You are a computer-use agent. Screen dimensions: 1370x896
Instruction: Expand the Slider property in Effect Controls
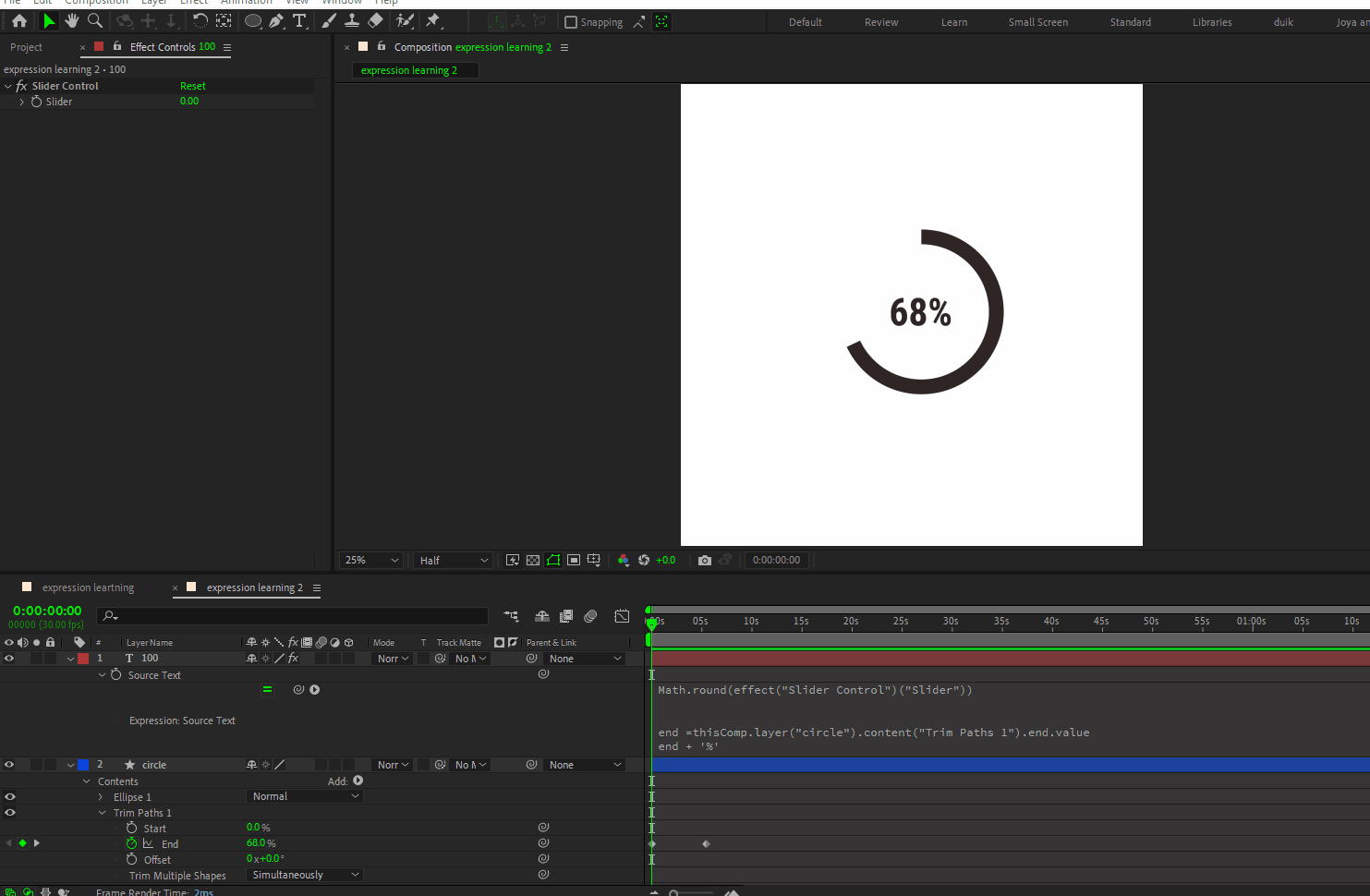click(x=22, y=102)
